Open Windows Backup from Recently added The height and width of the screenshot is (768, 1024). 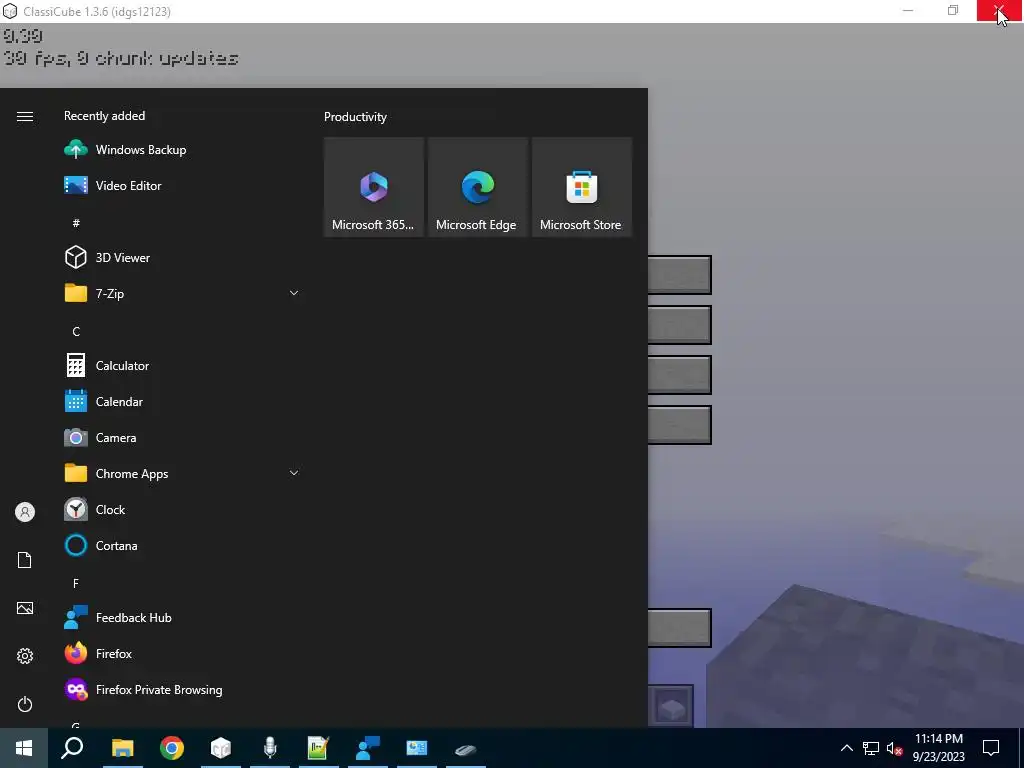pyautogui.click(x=183, y=150)
